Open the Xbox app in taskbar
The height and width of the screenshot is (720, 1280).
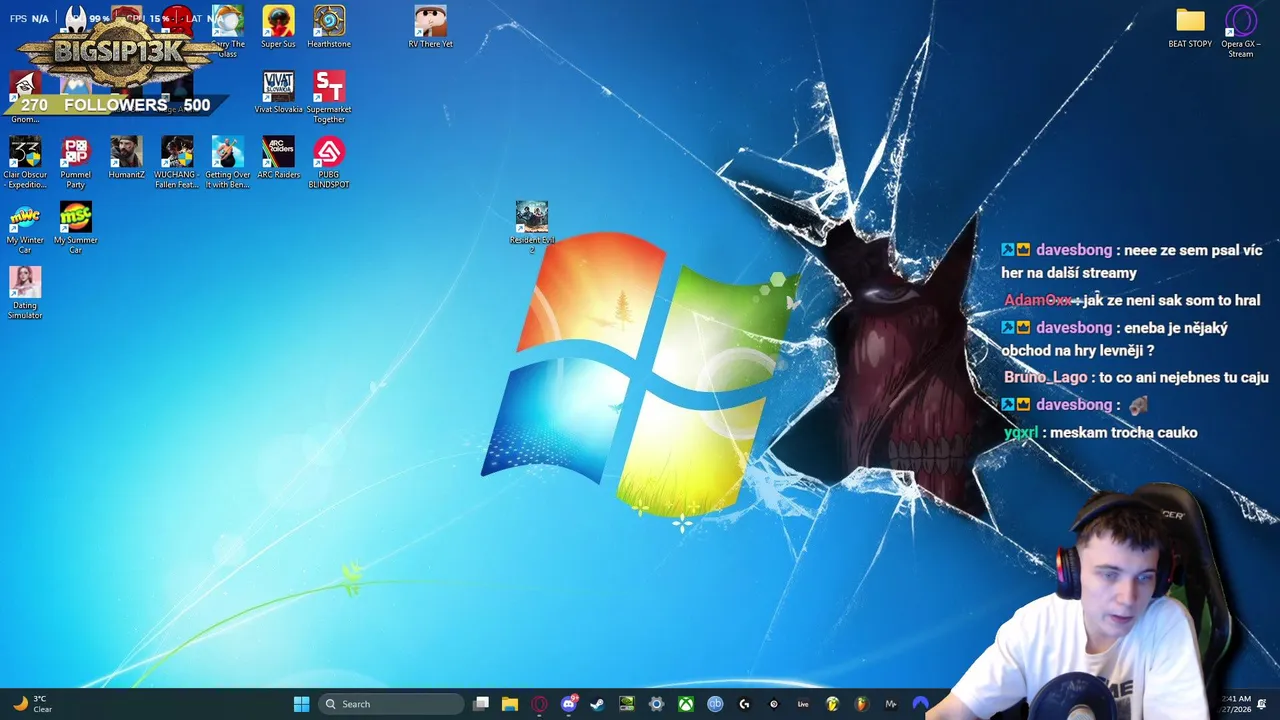(x=686, y=704)
